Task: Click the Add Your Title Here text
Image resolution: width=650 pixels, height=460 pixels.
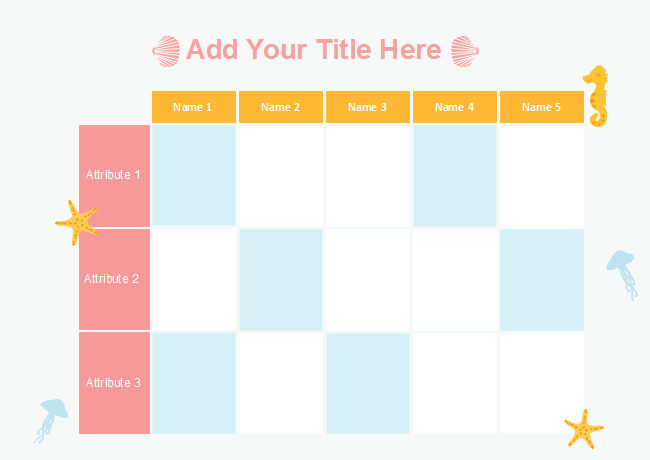Action: [x=313, y=50]
